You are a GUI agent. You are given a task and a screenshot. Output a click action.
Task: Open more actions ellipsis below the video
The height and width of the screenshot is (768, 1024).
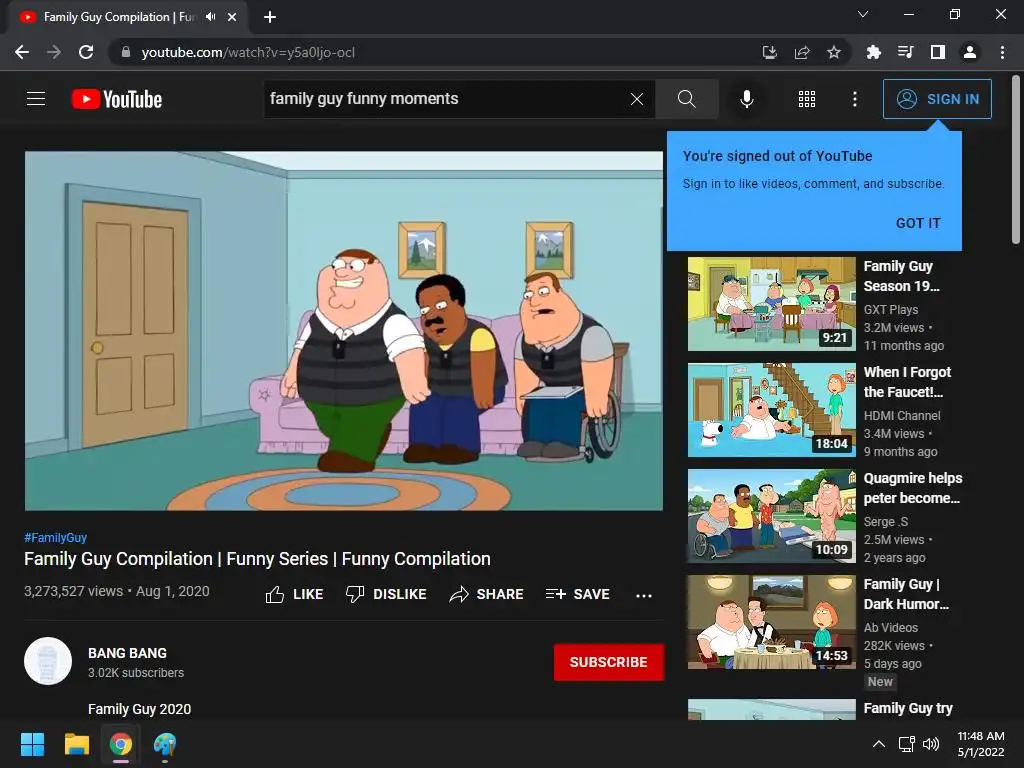644,595
